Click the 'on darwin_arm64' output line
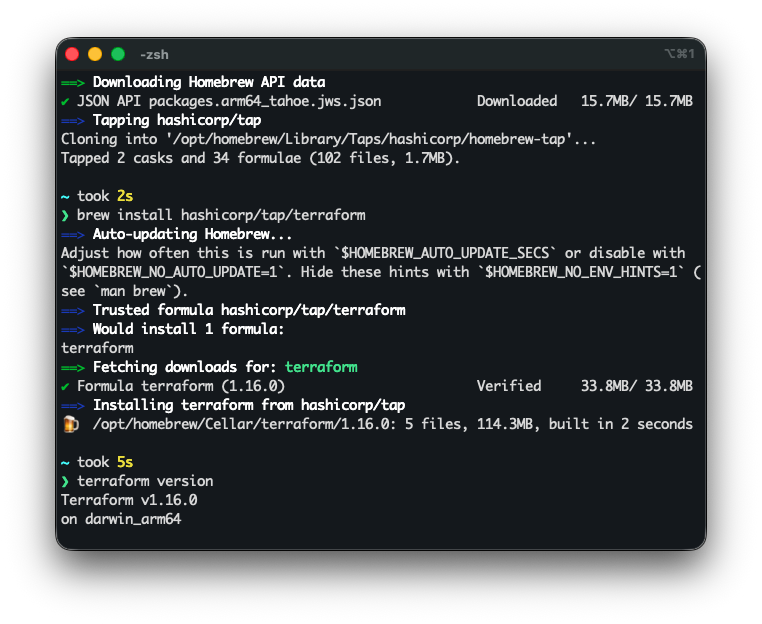The width and height of the screenshot is (762, 624). pos(121,519)
